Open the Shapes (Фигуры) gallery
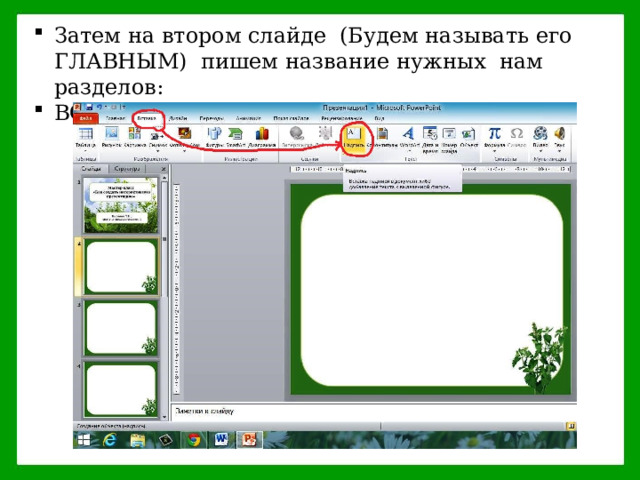 pyautogui.click(x=214, y=133)
